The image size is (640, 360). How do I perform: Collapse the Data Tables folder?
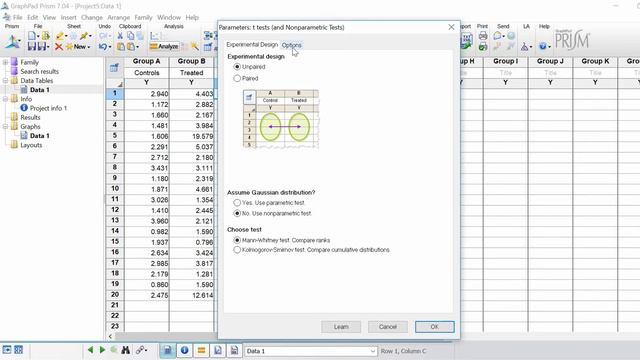5,80
